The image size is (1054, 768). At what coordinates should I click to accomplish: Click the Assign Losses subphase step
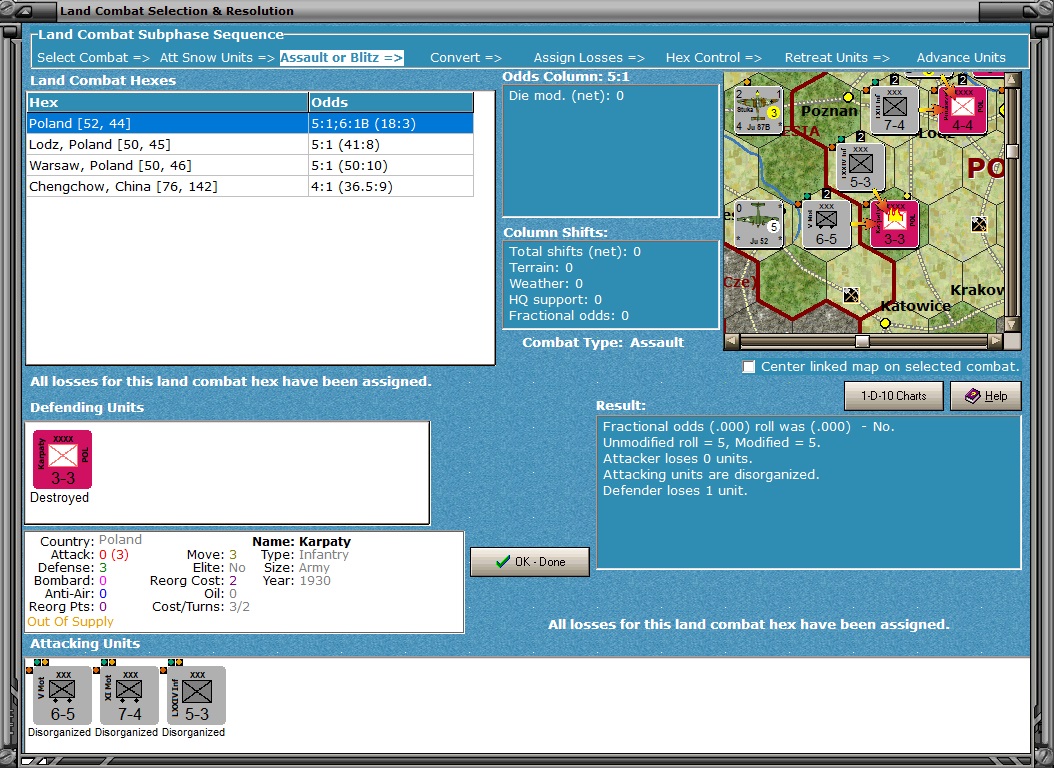click(x=589, y=58)
